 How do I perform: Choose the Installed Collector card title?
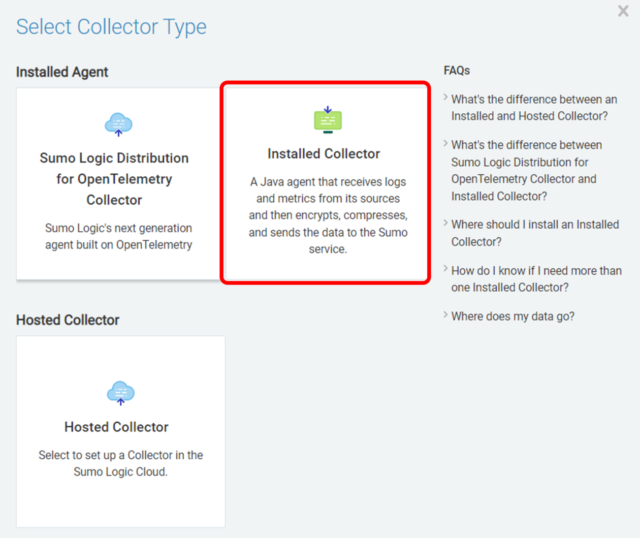(x=324, y=154)
